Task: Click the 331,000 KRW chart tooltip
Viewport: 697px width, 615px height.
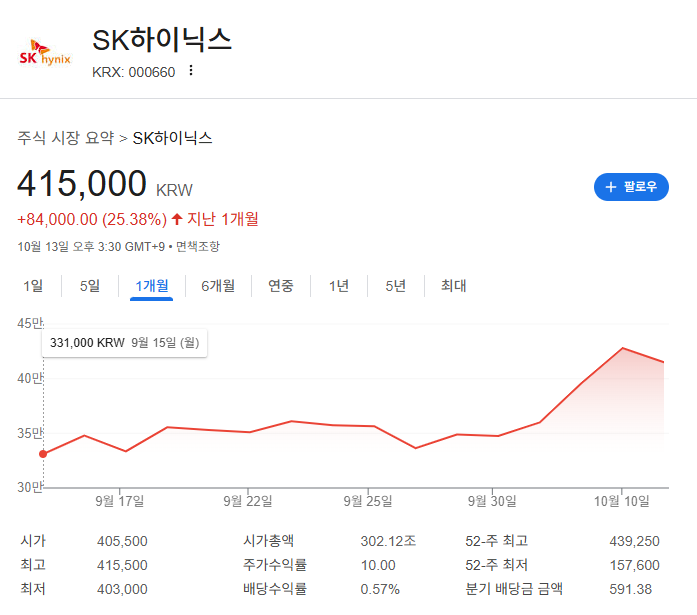Action: point(124,343)
